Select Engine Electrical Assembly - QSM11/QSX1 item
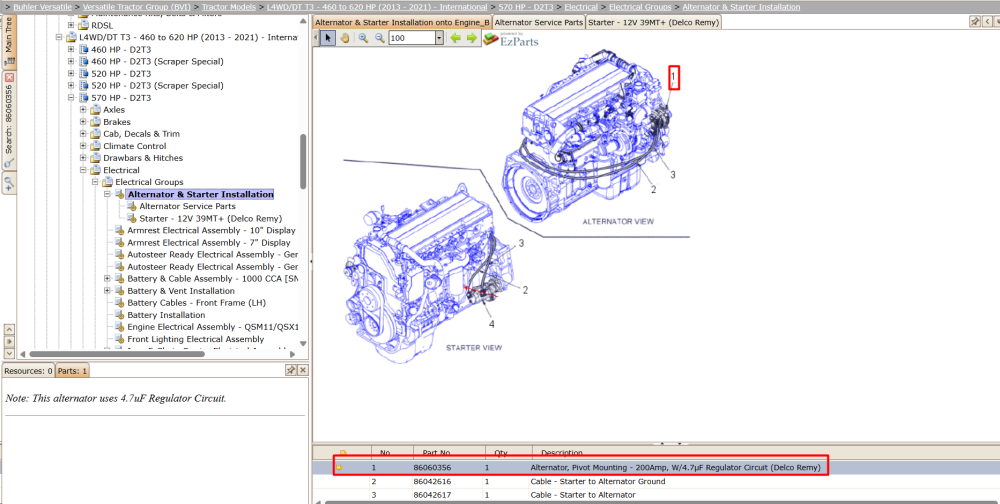 [x=213, y=327]
